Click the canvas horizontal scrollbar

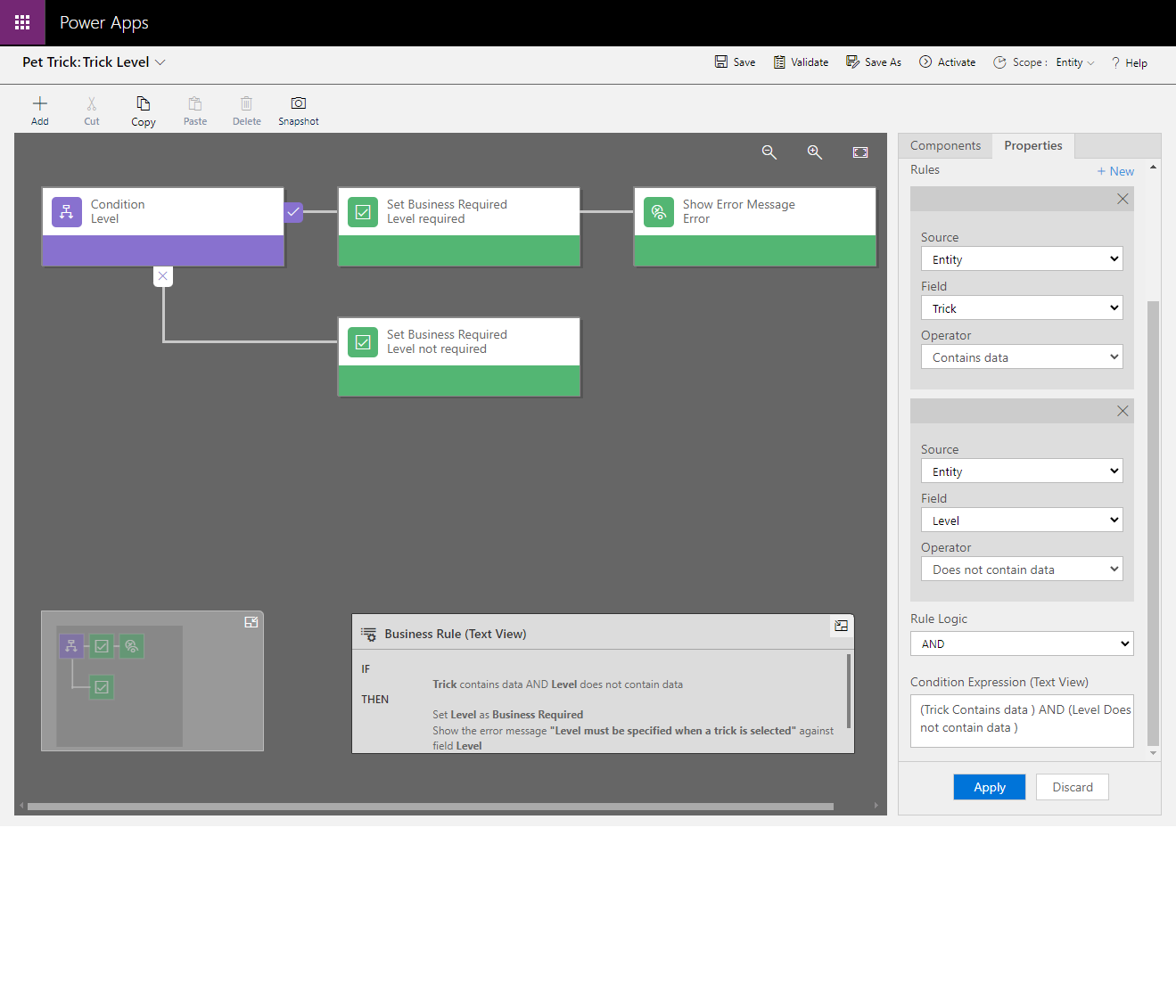(431, 807)
